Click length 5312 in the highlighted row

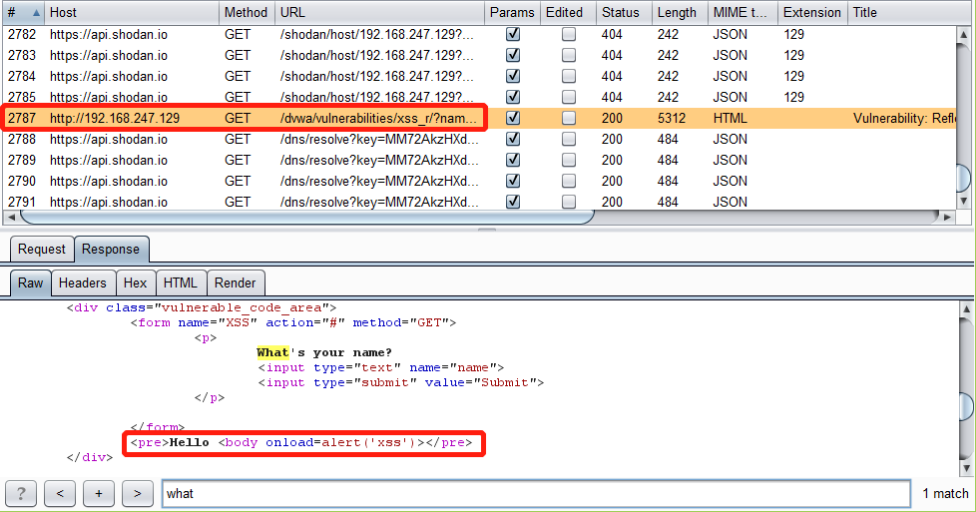(x=672, y=118)
